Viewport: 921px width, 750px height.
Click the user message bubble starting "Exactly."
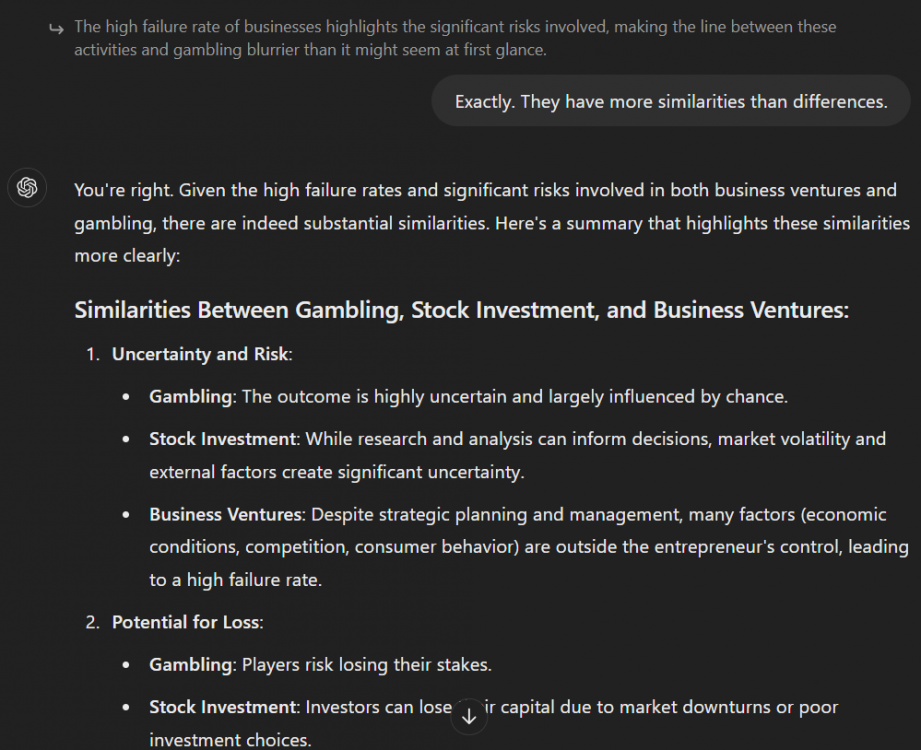click(670, 102)
